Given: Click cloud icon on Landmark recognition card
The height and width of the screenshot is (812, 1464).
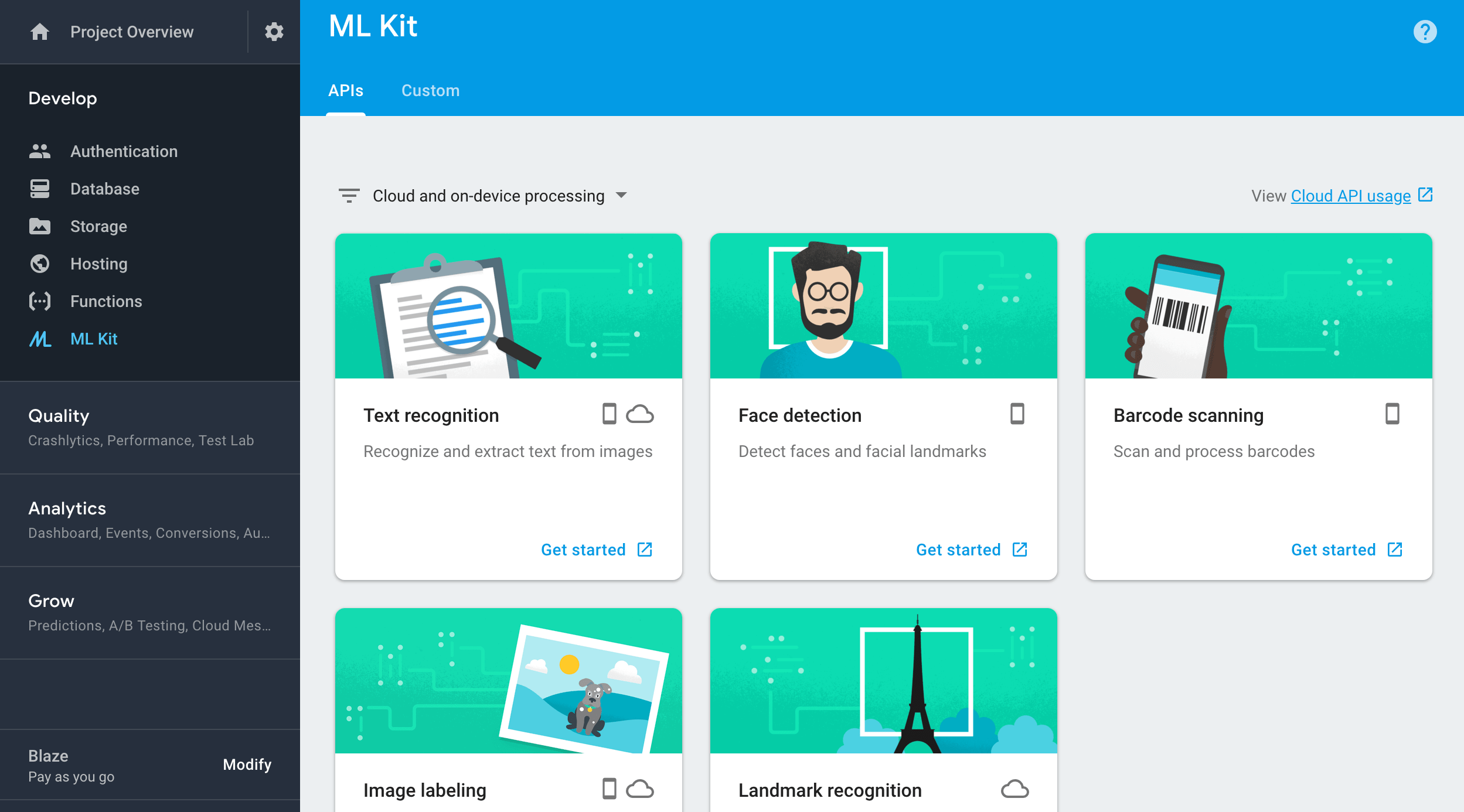Looking at the screenshot, I should 1015,789.
